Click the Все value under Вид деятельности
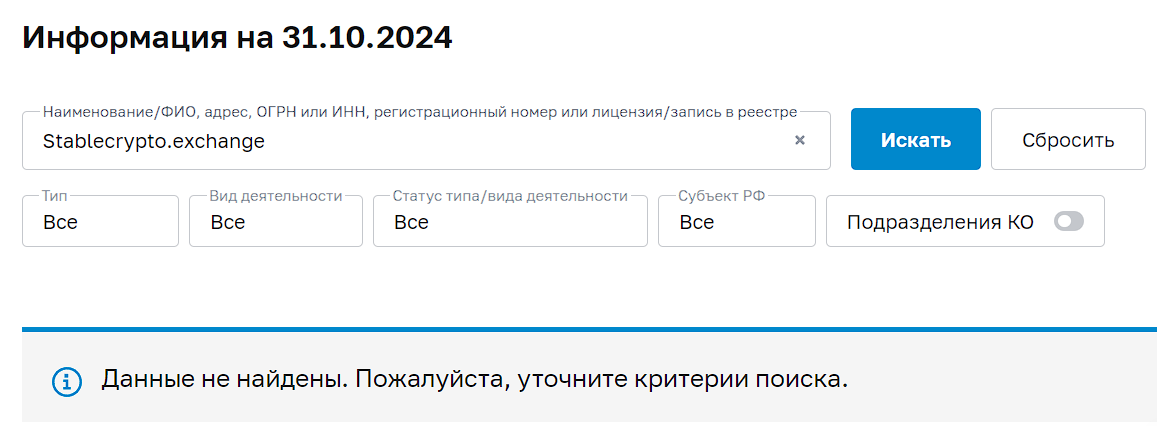Image resolution: width=1157 pixels, height=426 pixels. [x=227, y=221]
